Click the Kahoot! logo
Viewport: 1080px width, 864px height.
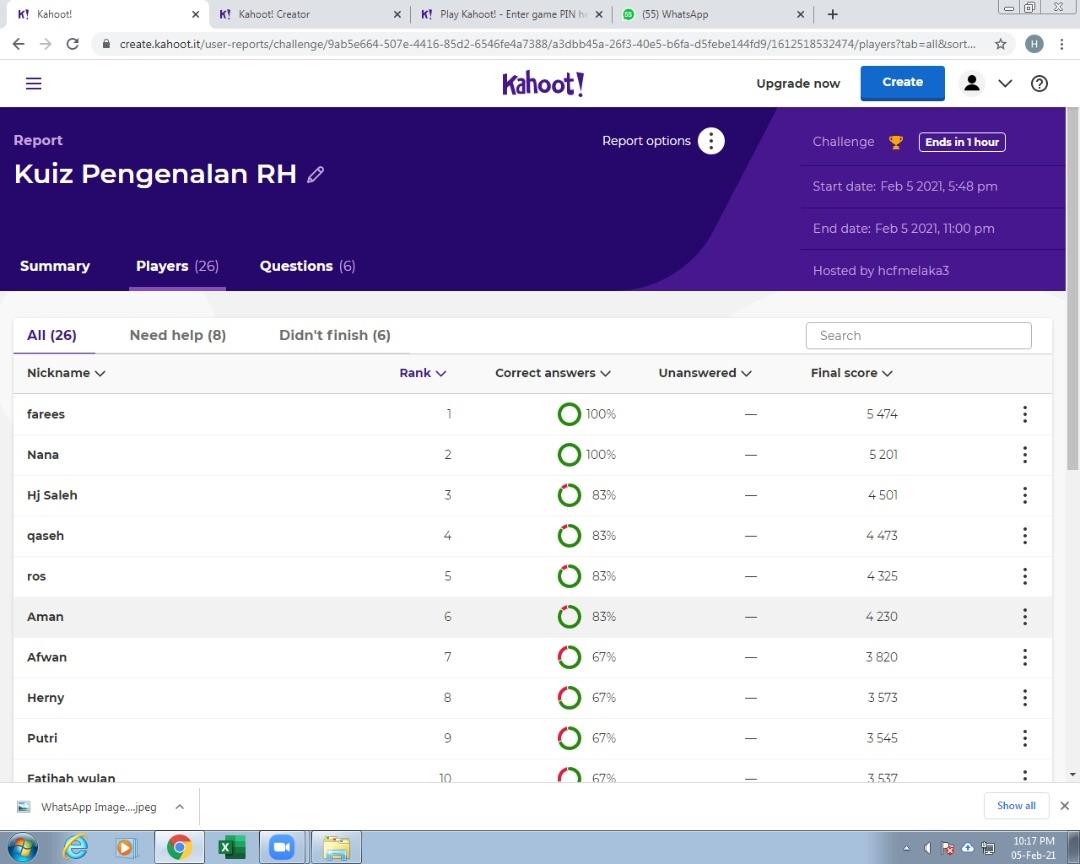click(x=543, y=84)
